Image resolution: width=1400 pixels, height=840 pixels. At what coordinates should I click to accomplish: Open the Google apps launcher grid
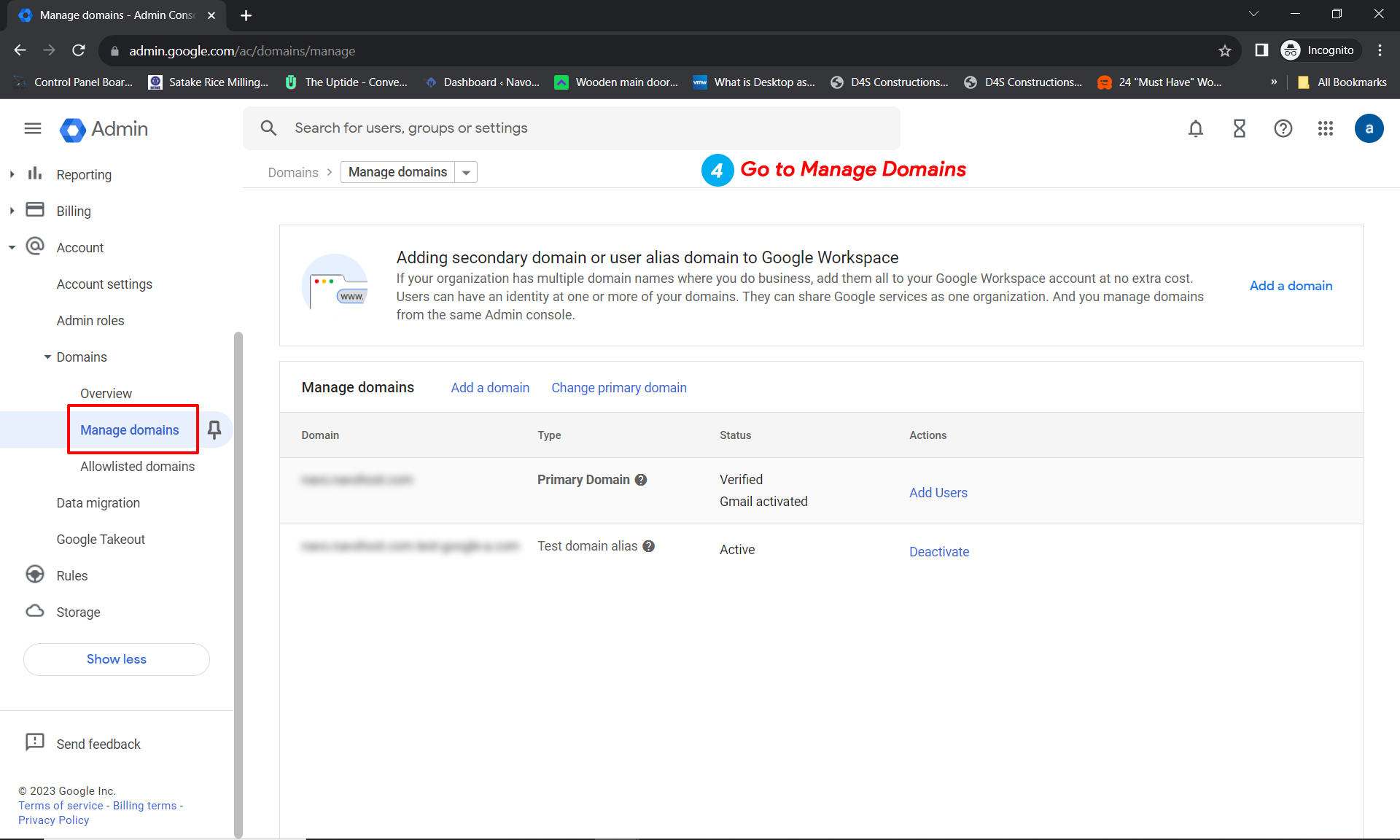coord(1326,128)
